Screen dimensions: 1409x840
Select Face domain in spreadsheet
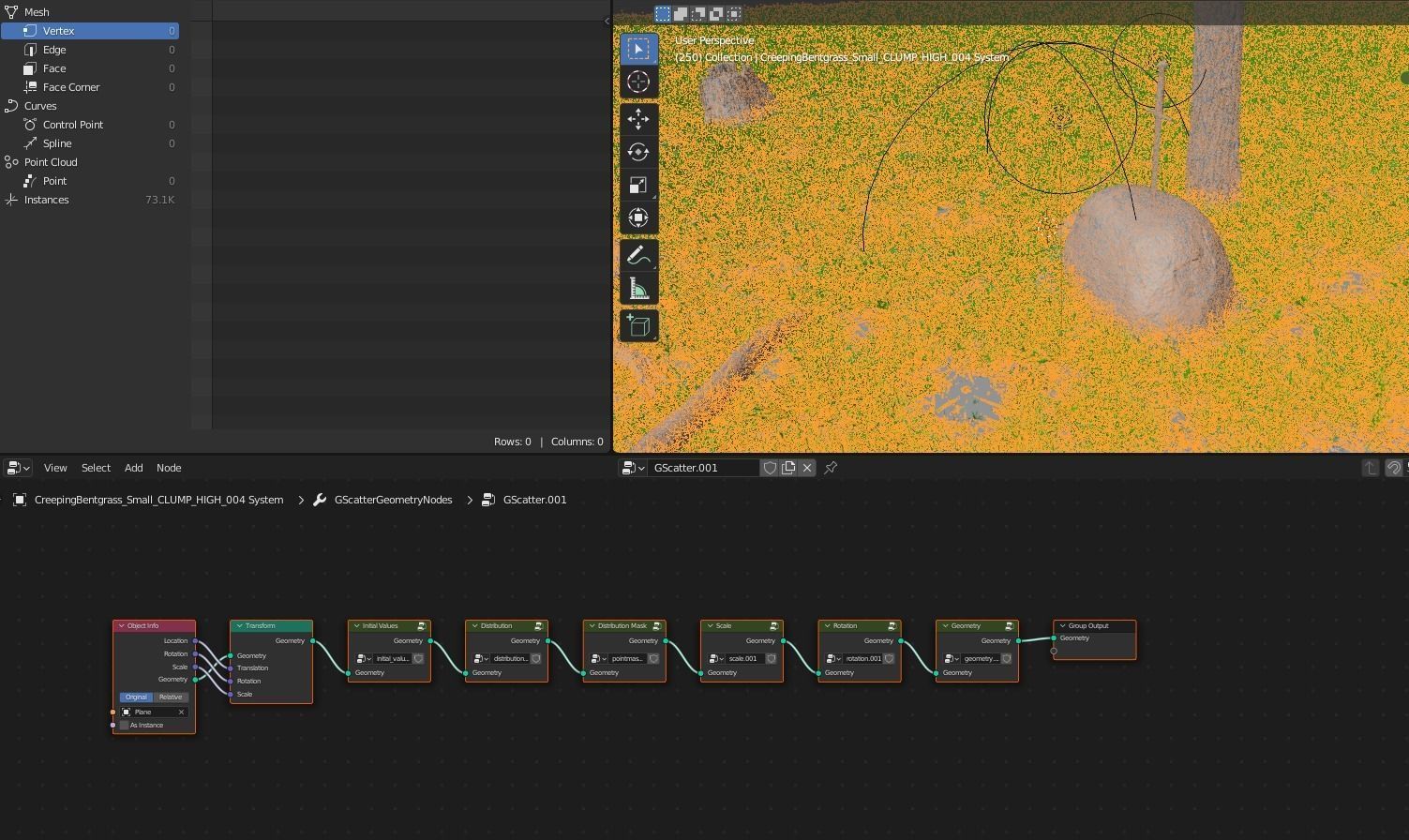pos(90,68)
